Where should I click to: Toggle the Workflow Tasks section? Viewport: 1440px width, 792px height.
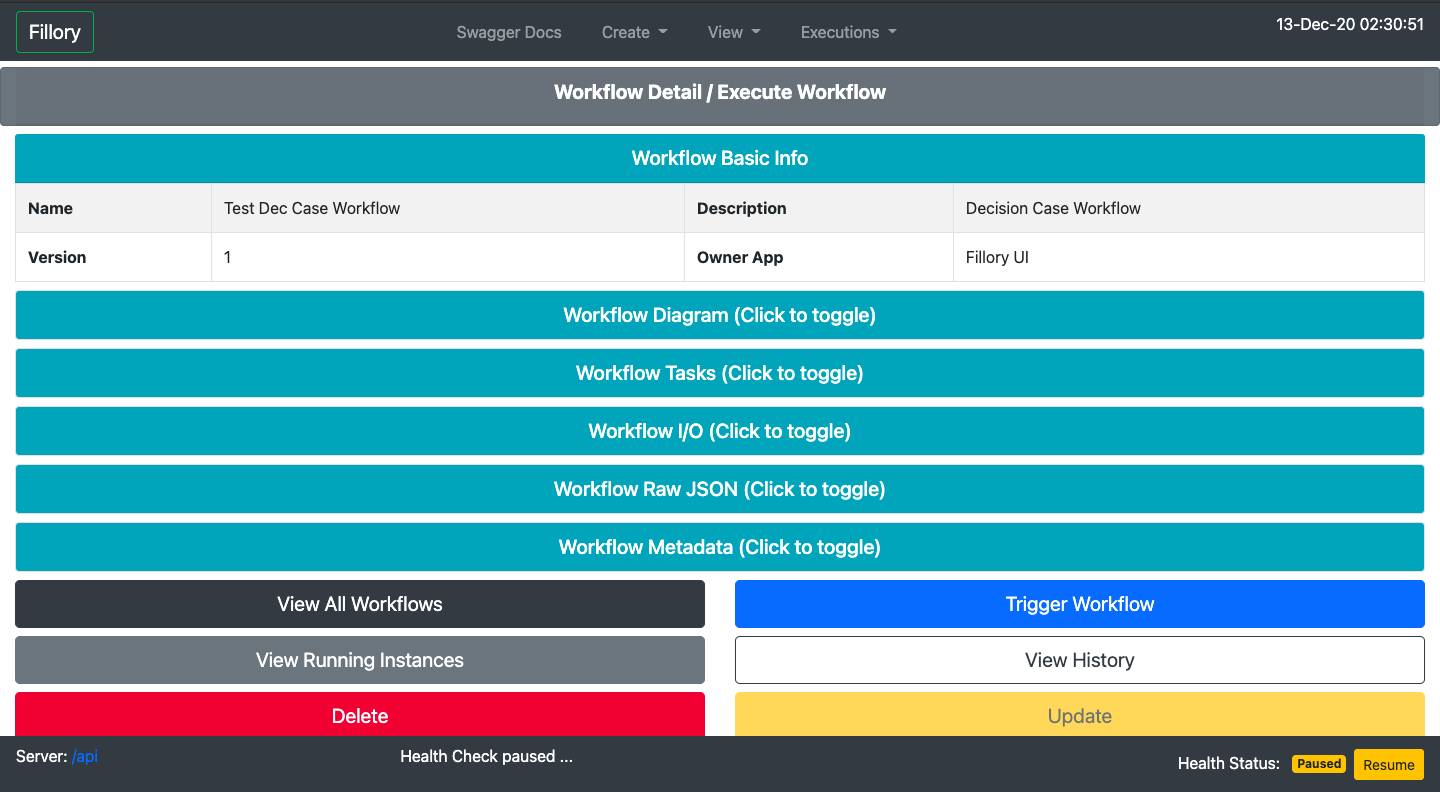(x=719, y=372)
